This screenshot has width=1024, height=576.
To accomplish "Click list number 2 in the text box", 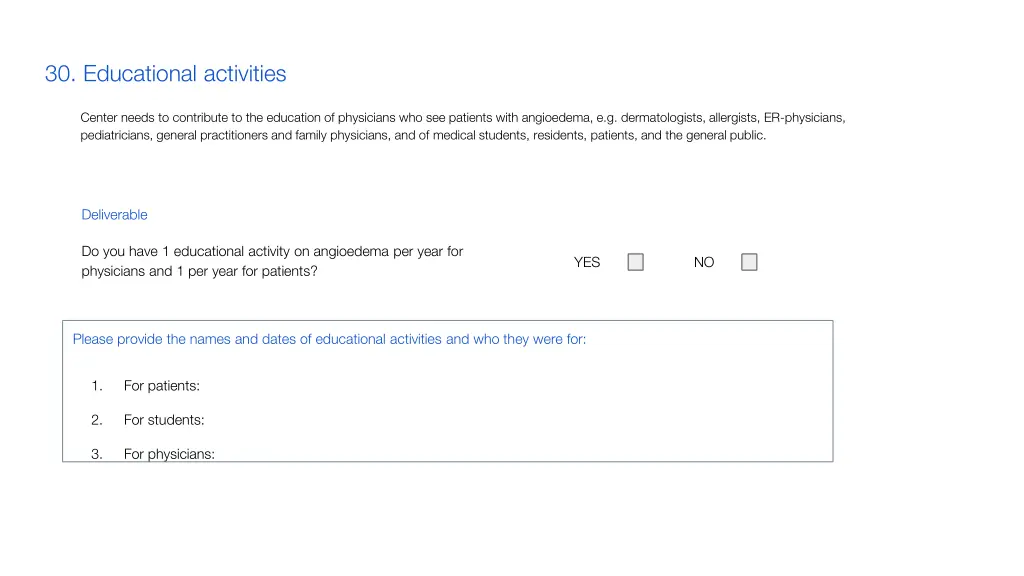I will [97, 420].
